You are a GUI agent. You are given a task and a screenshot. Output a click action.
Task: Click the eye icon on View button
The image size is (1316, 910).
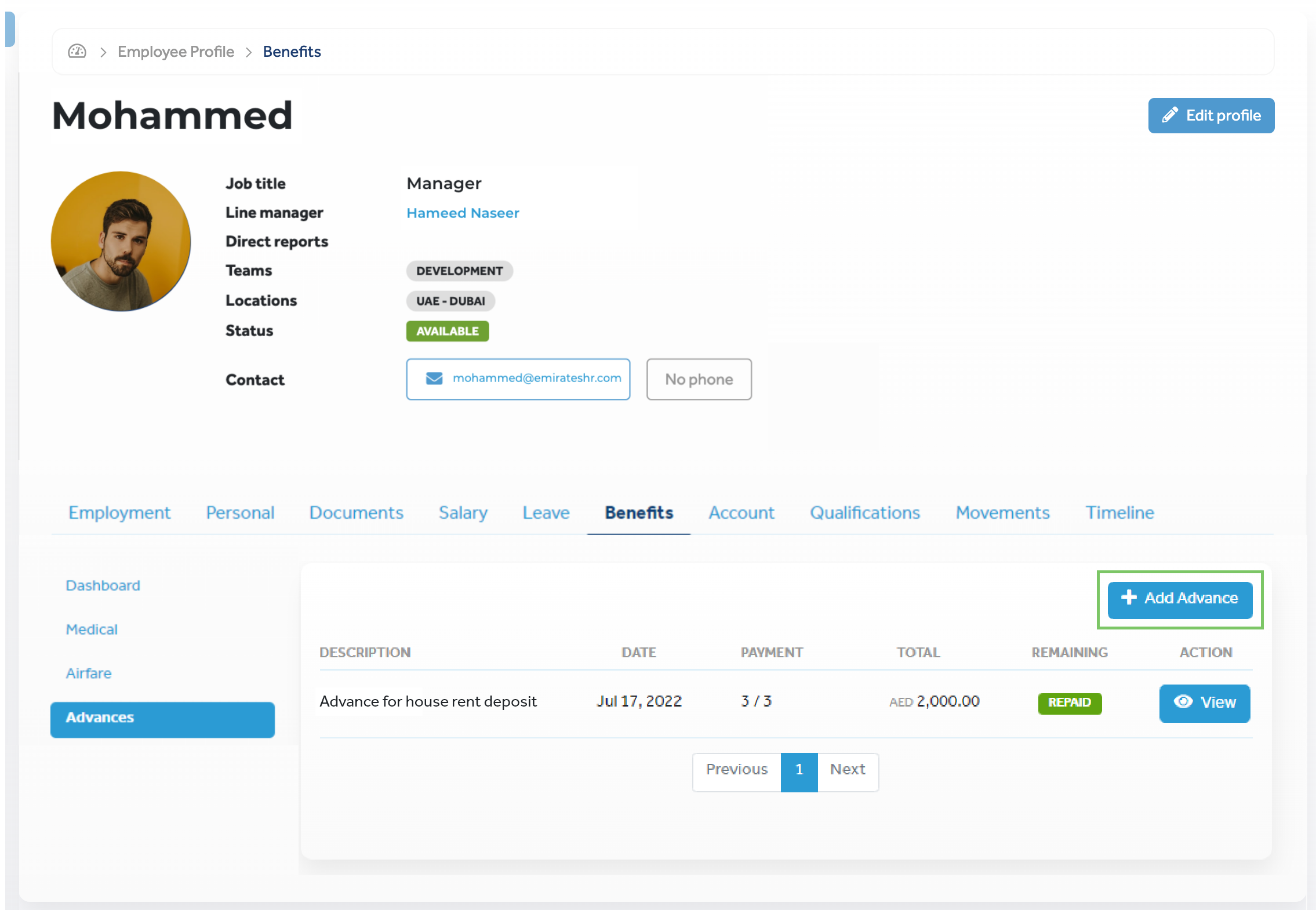tap(1183, 702)
